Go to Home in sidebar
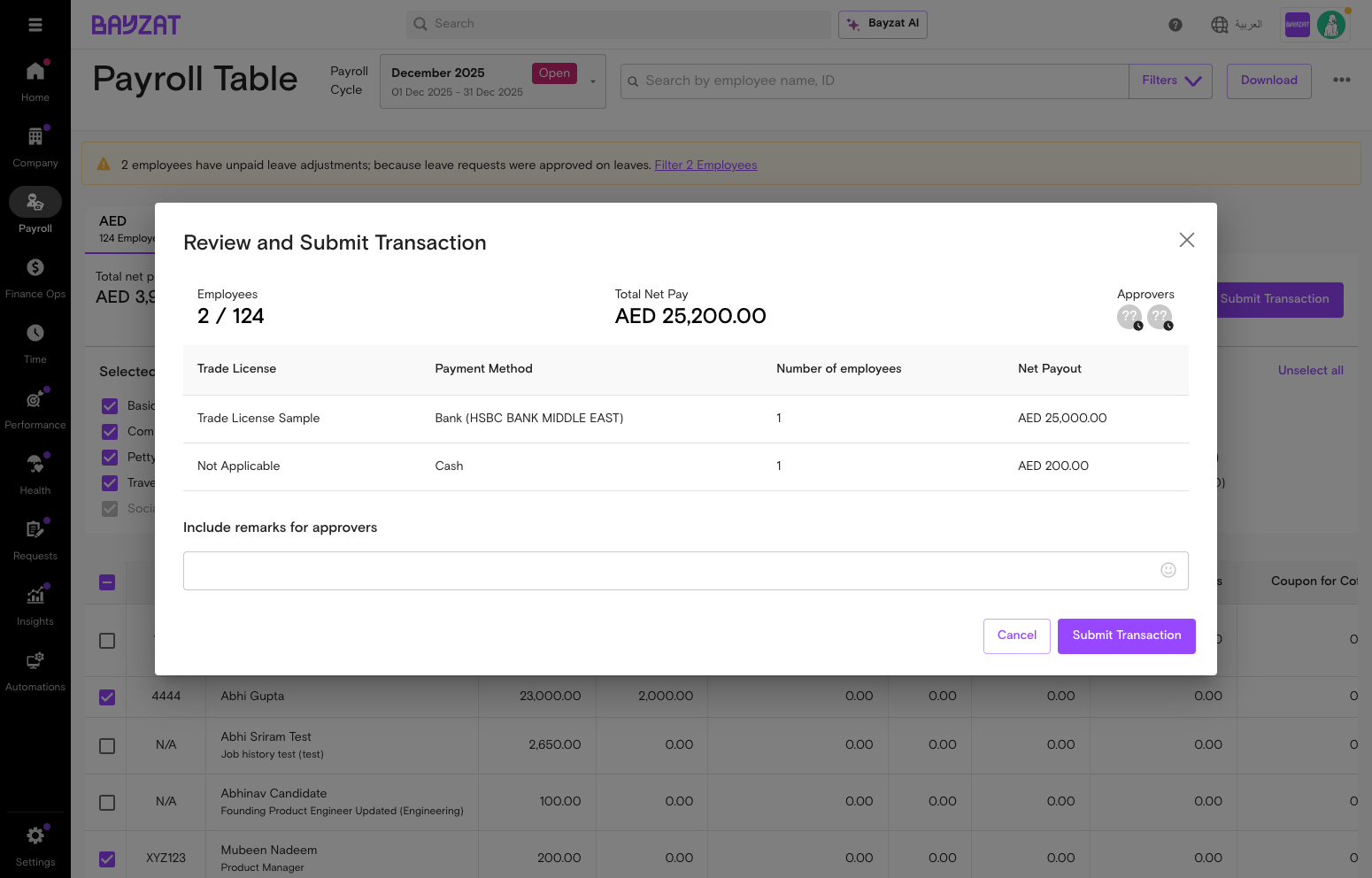 pos(35,81)
